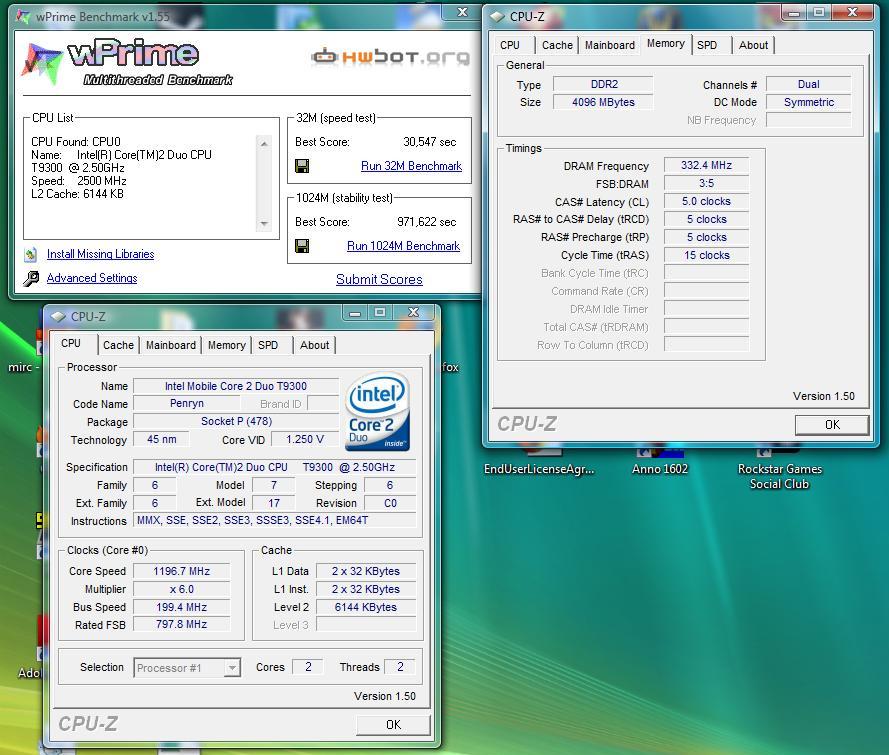Select the Rockstar Games Social Club shortcut
This screenshot has height=755, width=889.
coord(780,476)
